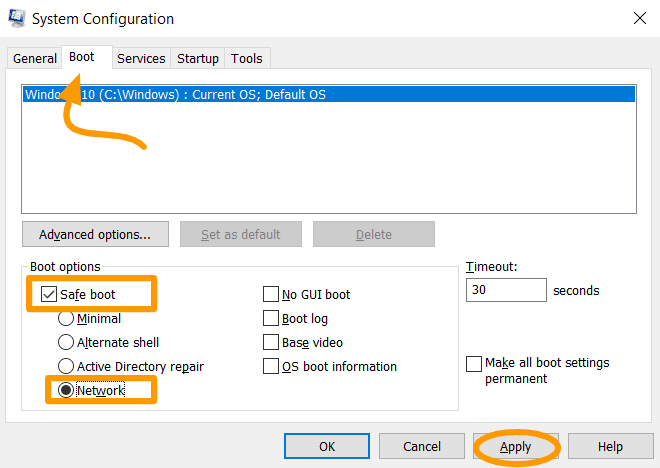Switch to the Startup tab
Image resolution: width=660 pixels, height=468 pixels.
[x=198, y=59]
